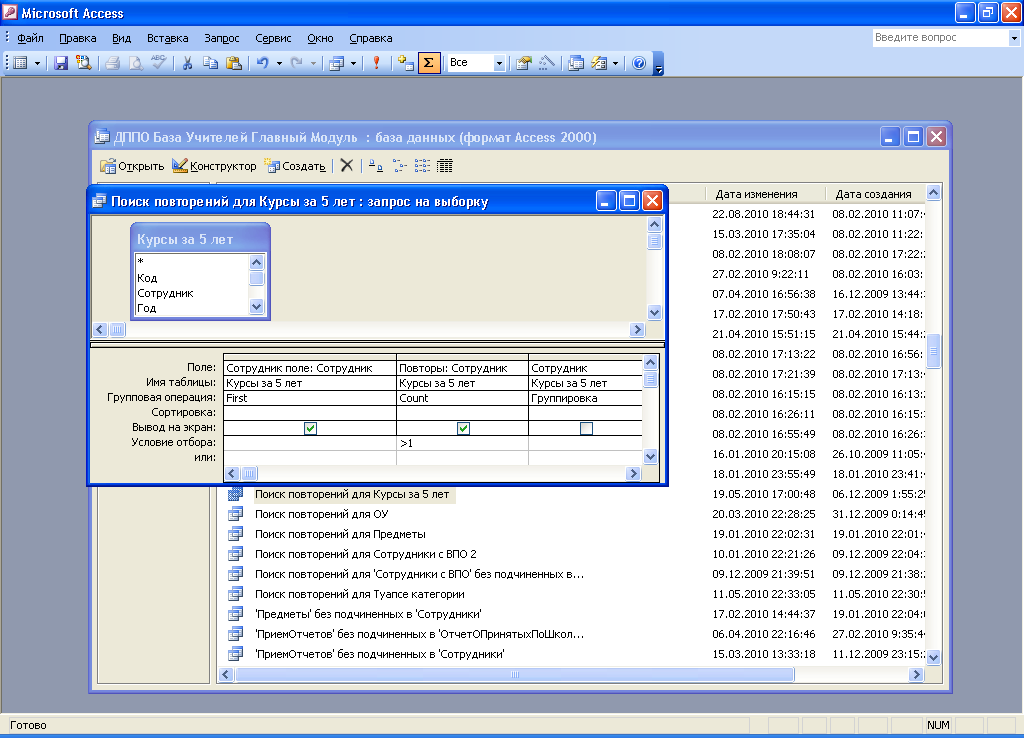Switch database window to details table view
This screenshot has height=738, width=1024.
click(x=445, y=166)
